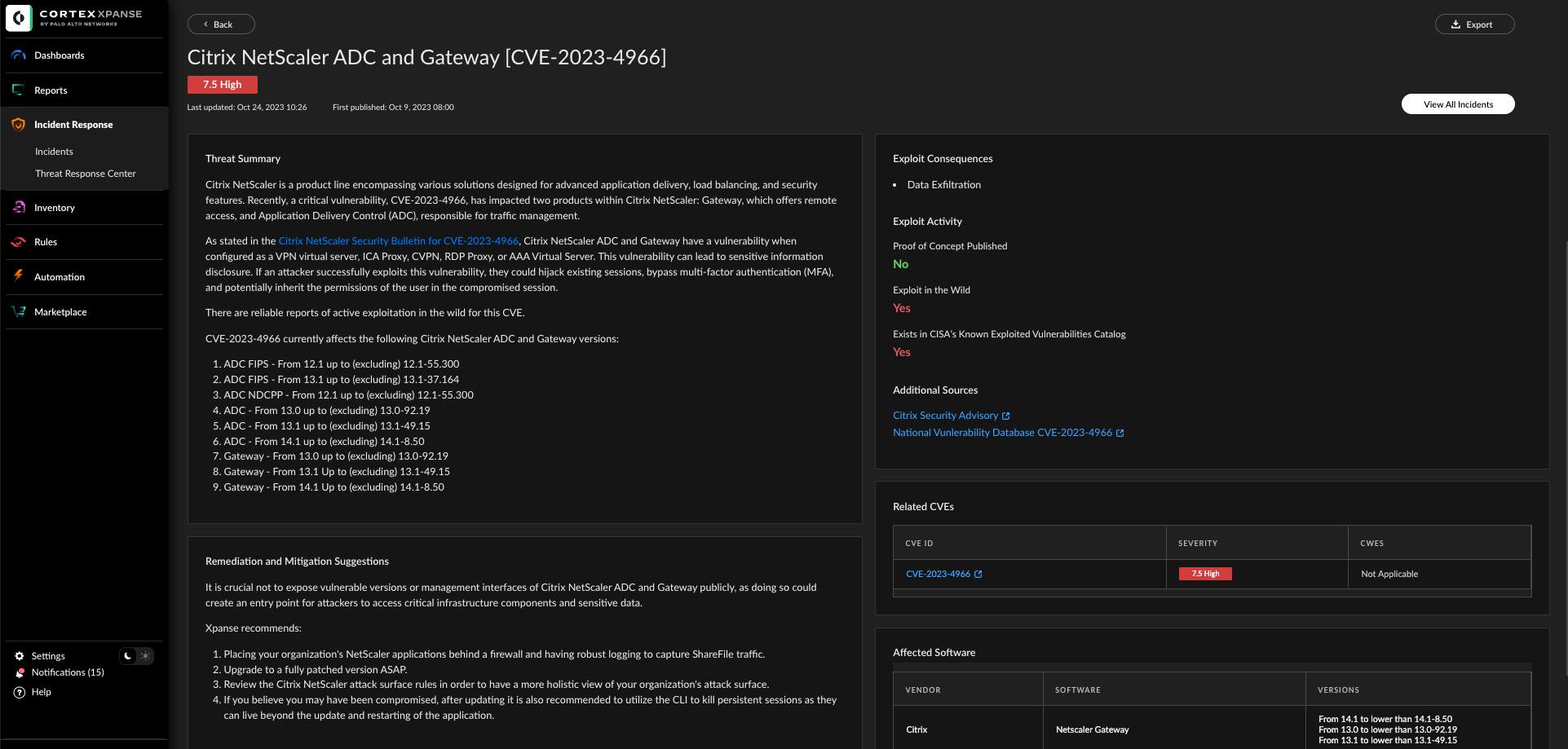This screenshot has height=749, width=1568.
Task: Click 'Gateway - From 14.1' list item
Action: tap(333, 487)
